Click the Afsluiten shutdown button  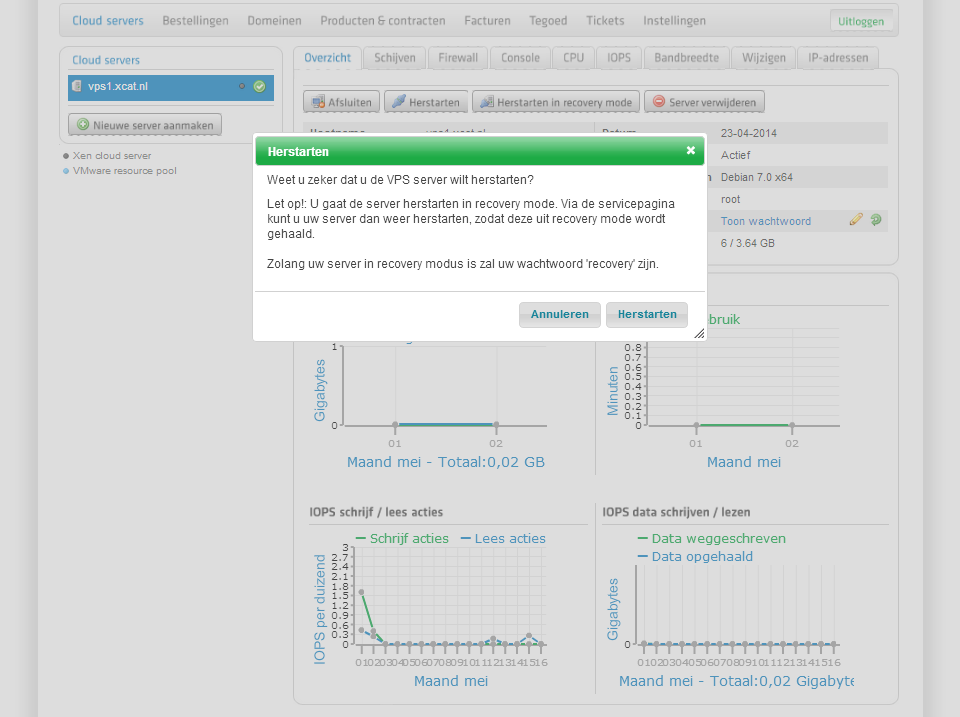point(342,102)
